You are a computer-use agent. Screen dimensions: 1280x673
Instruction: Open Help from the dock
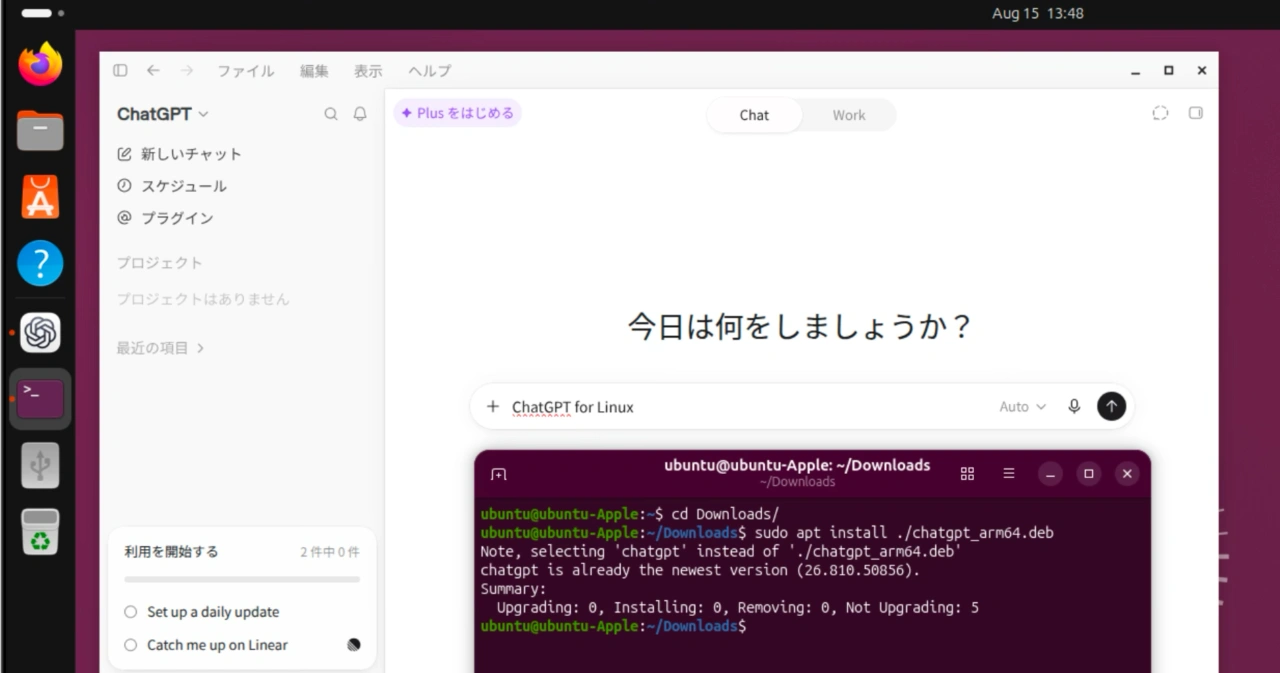[x=40, y=263]
